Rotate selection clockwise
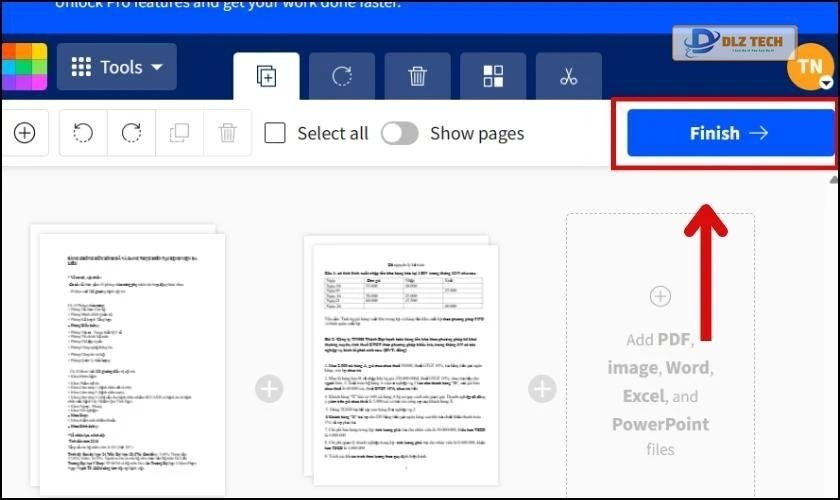 coord(131,133)
